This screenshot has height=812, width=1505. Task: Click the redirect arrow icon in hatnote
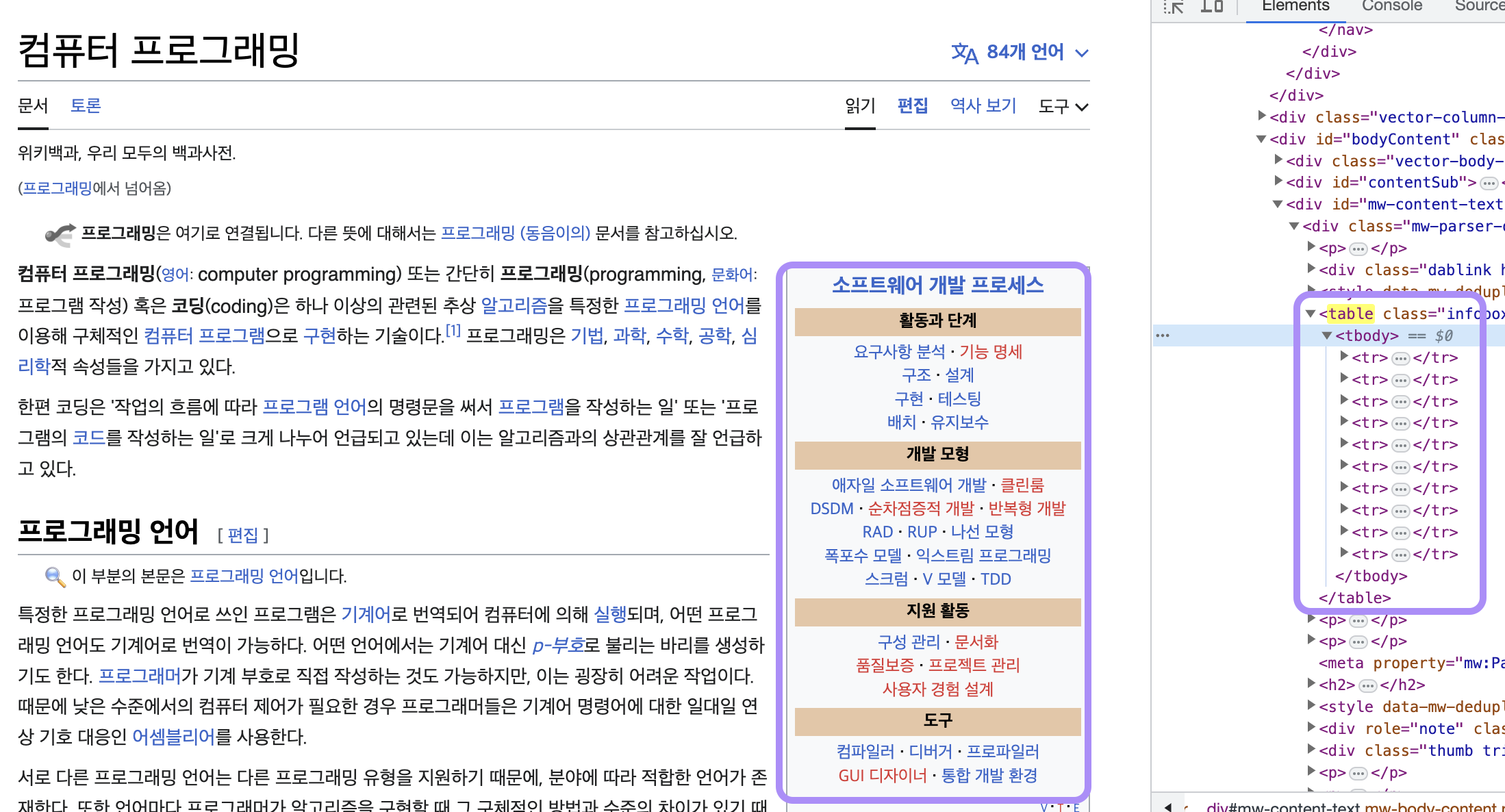point(60,234)
